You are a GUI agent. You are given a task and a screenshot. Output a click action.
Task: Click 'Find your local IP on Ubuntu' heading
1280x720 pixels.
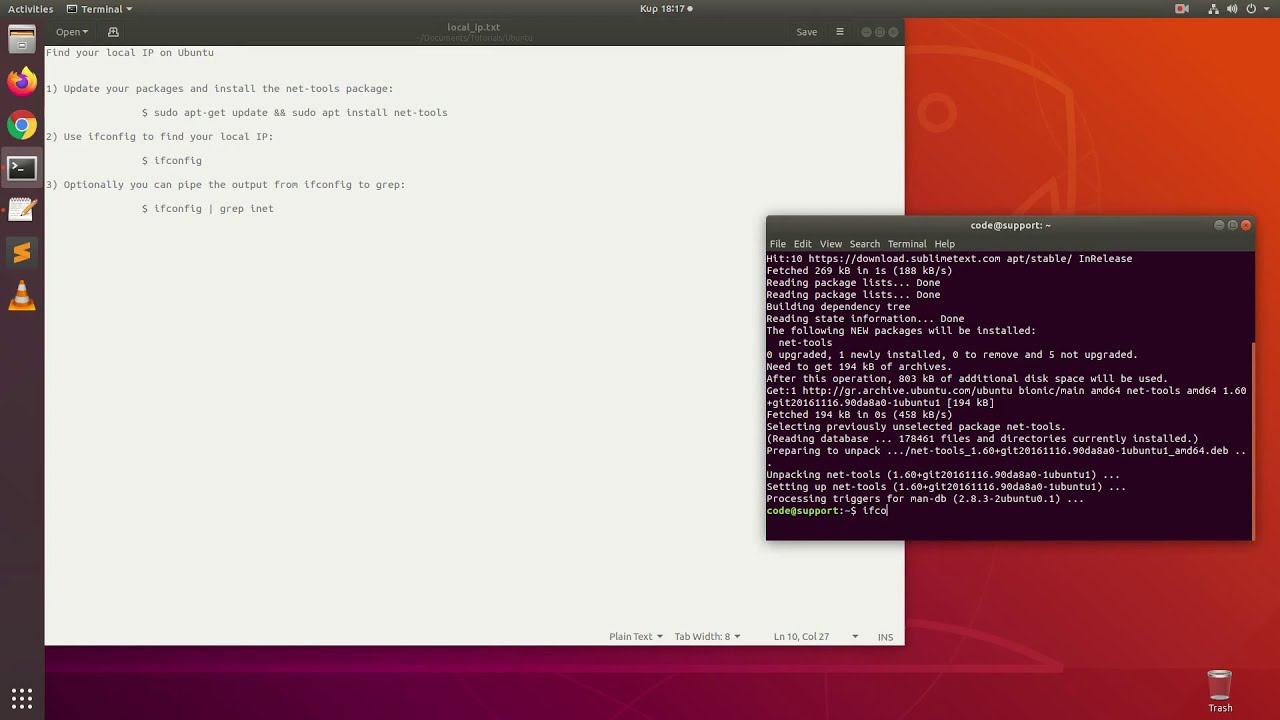130,53
